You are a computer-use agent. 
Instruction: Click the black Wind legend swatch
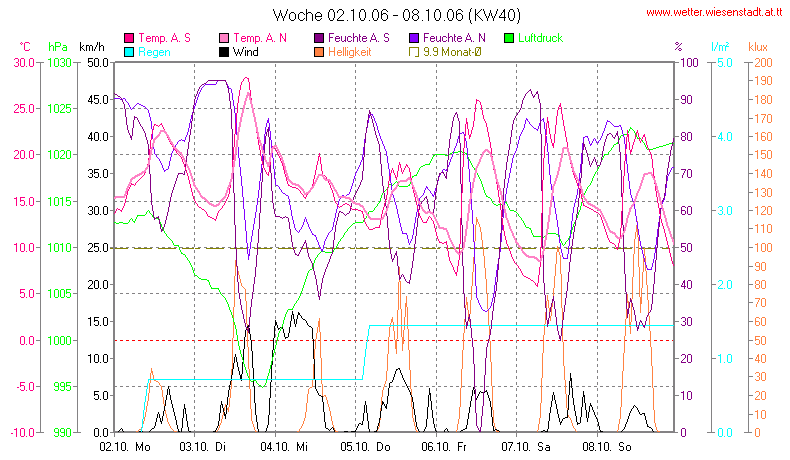point(224,52)
